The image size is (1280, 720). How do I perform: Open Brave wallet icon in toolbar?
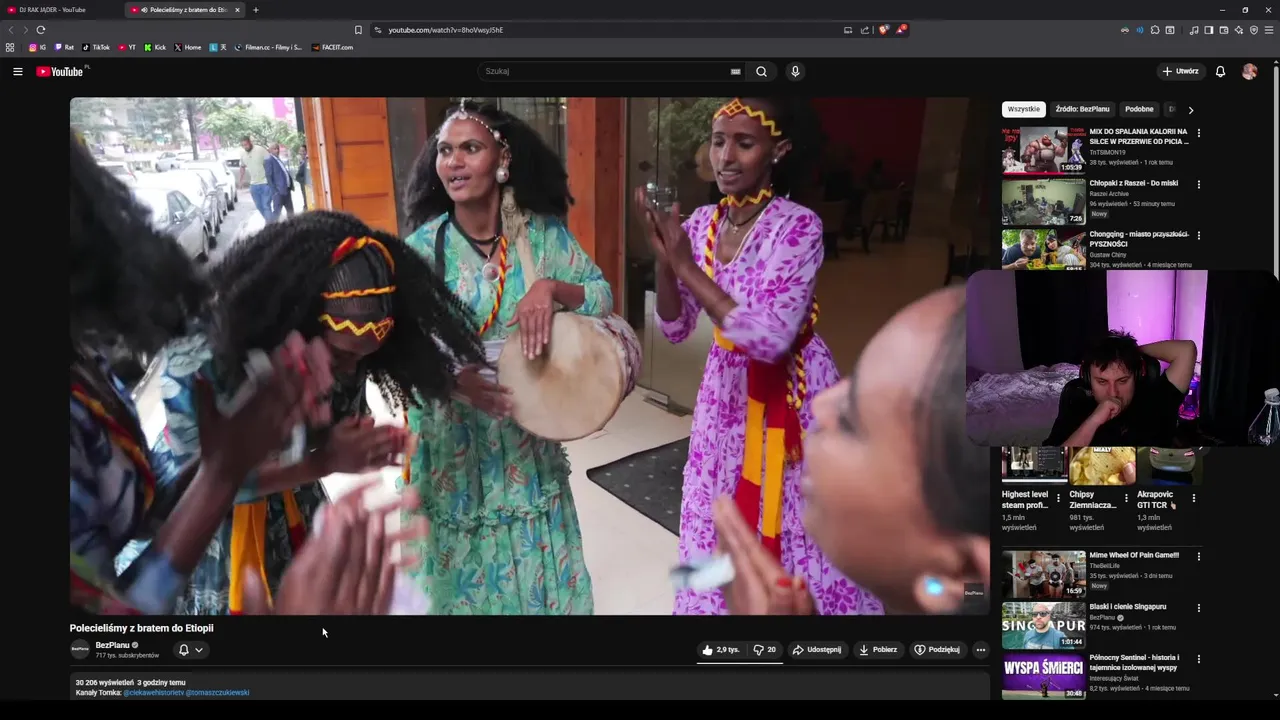pyautogui.click(x=1224, y=30)
